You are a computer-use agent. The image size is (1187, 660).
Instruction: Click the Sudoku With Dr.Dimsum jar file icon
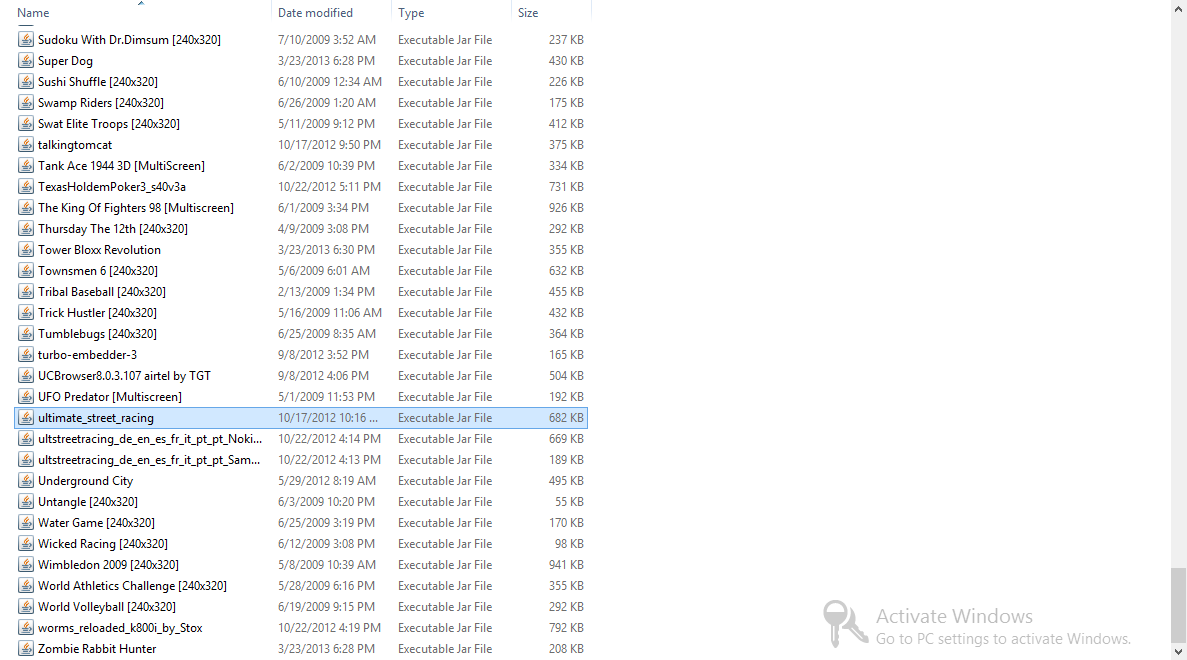[x=26, y=39]
